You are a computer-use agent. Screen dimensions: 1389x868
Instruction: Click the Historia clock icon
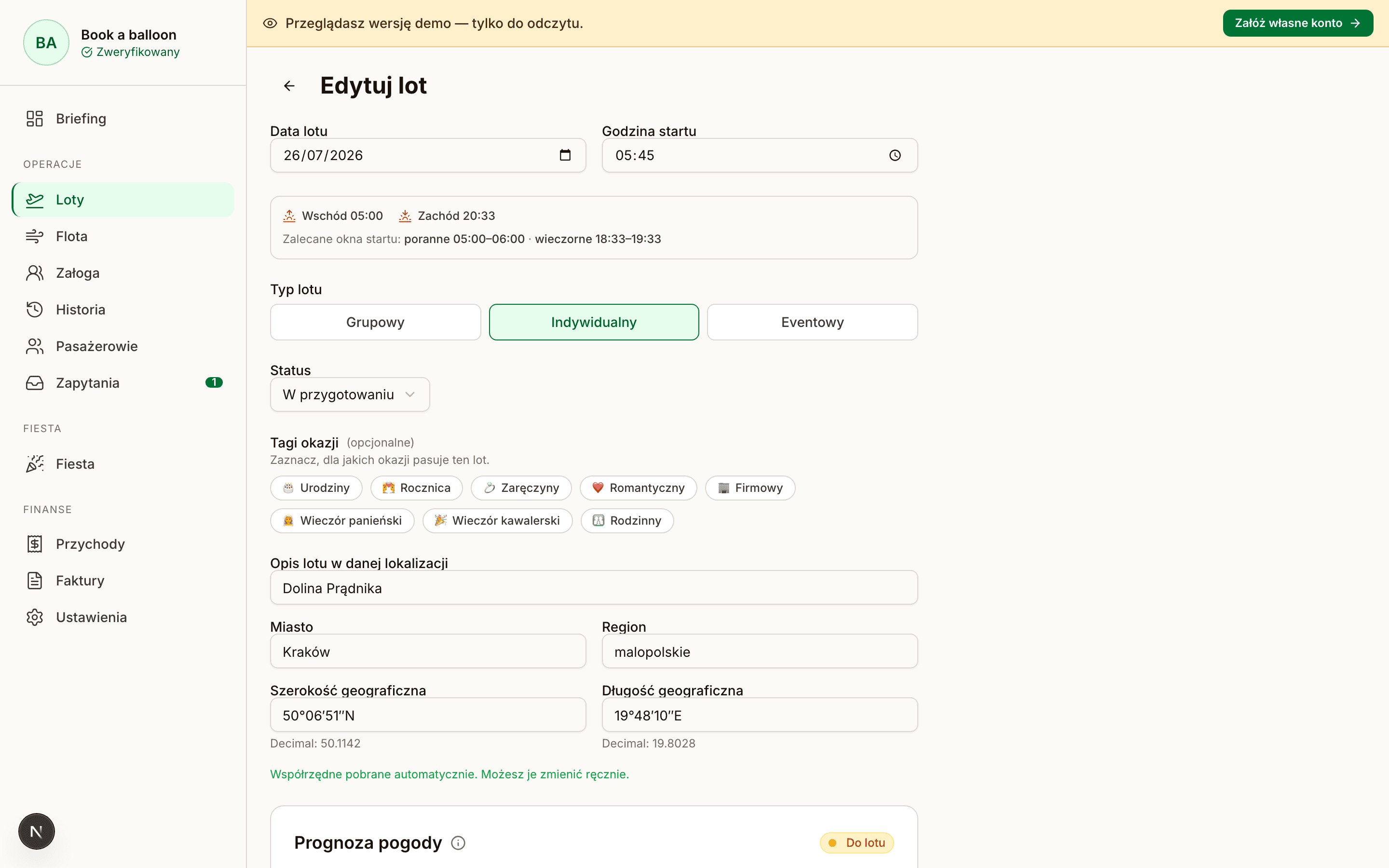(x=34, y=310)
